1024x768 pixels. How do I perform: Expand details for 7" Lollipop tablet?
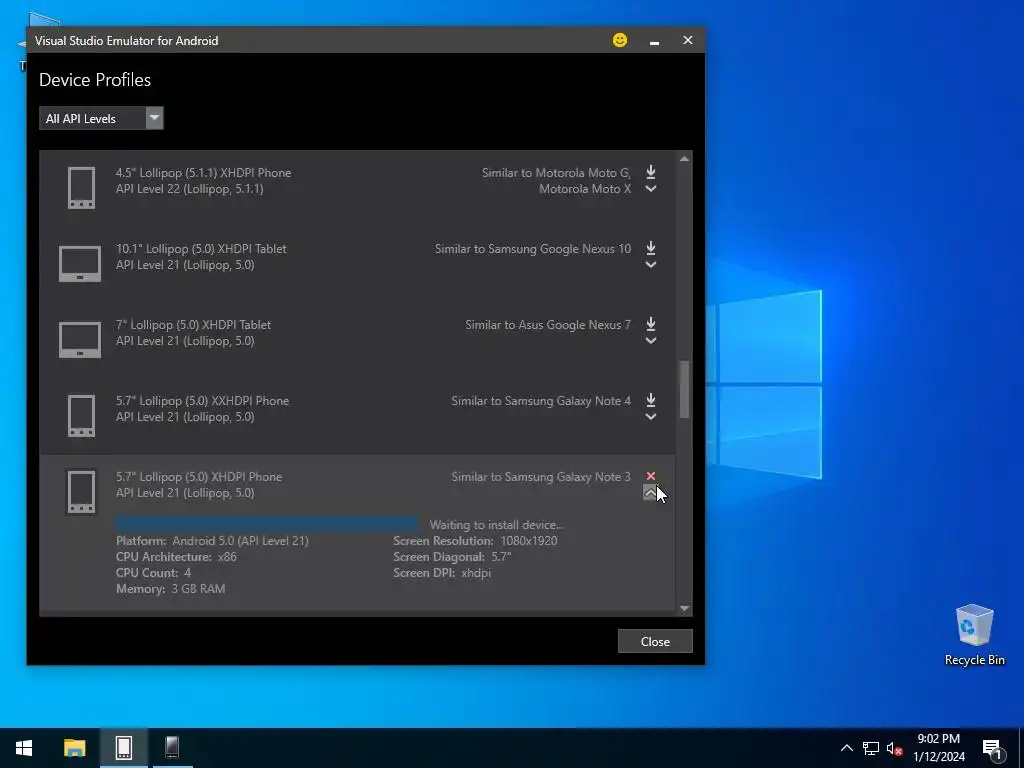650,341
